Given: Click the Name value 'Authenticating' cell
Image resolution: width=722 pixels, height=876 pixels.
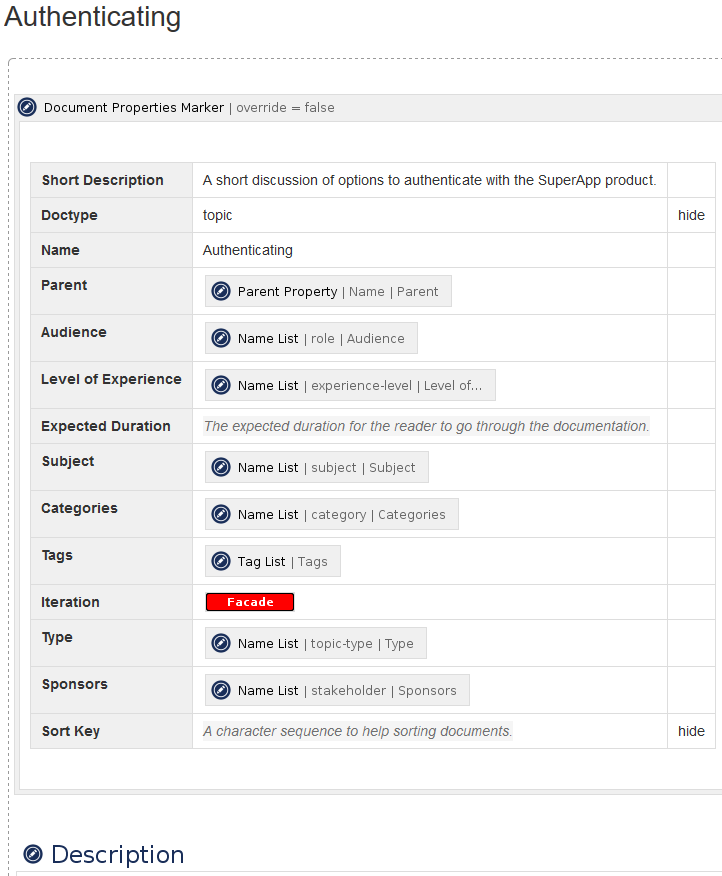Looking at the screenshot, I should tap(248, 250).
